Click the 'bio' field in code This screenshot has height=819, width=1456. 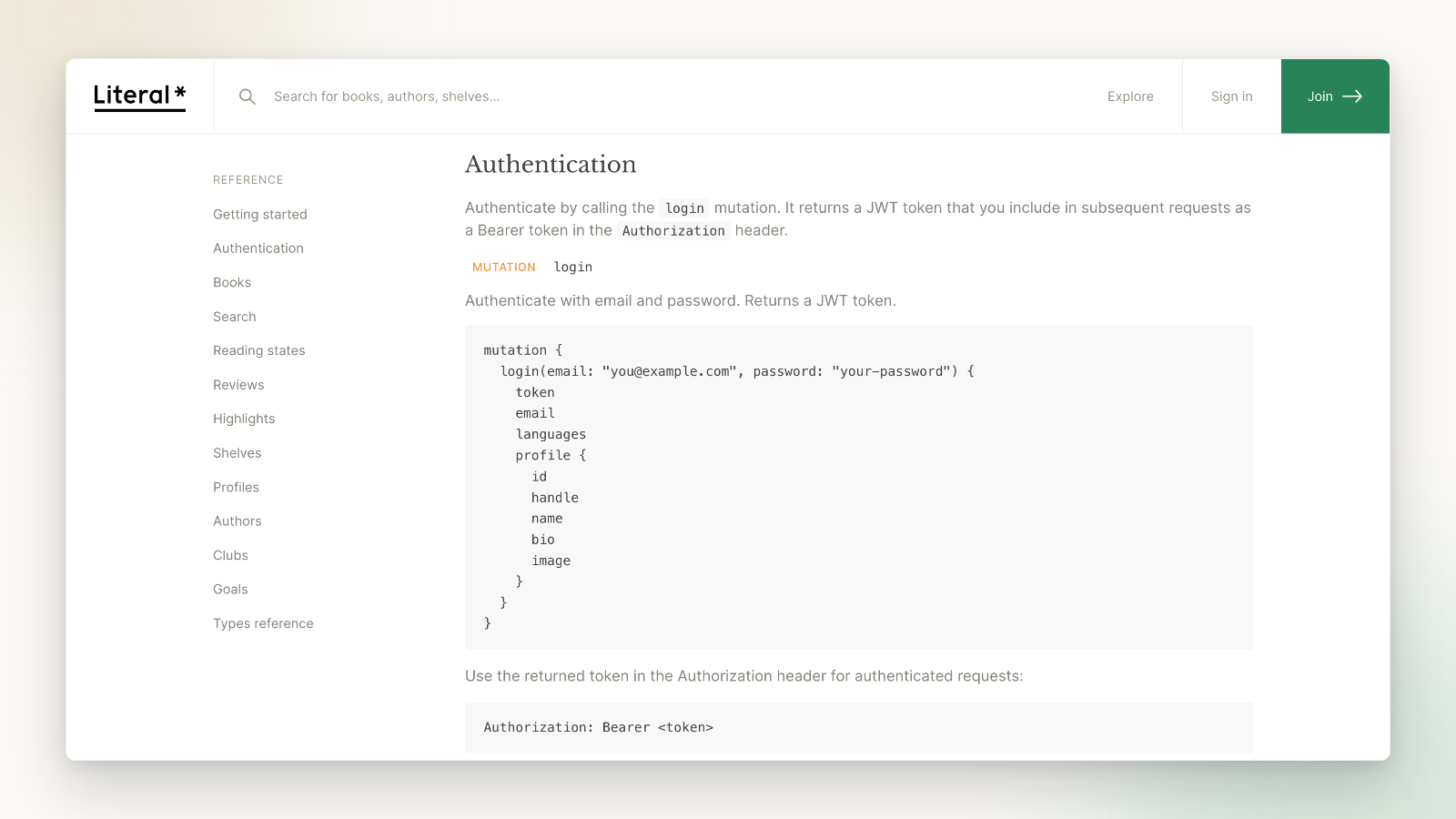coord(543,540)
